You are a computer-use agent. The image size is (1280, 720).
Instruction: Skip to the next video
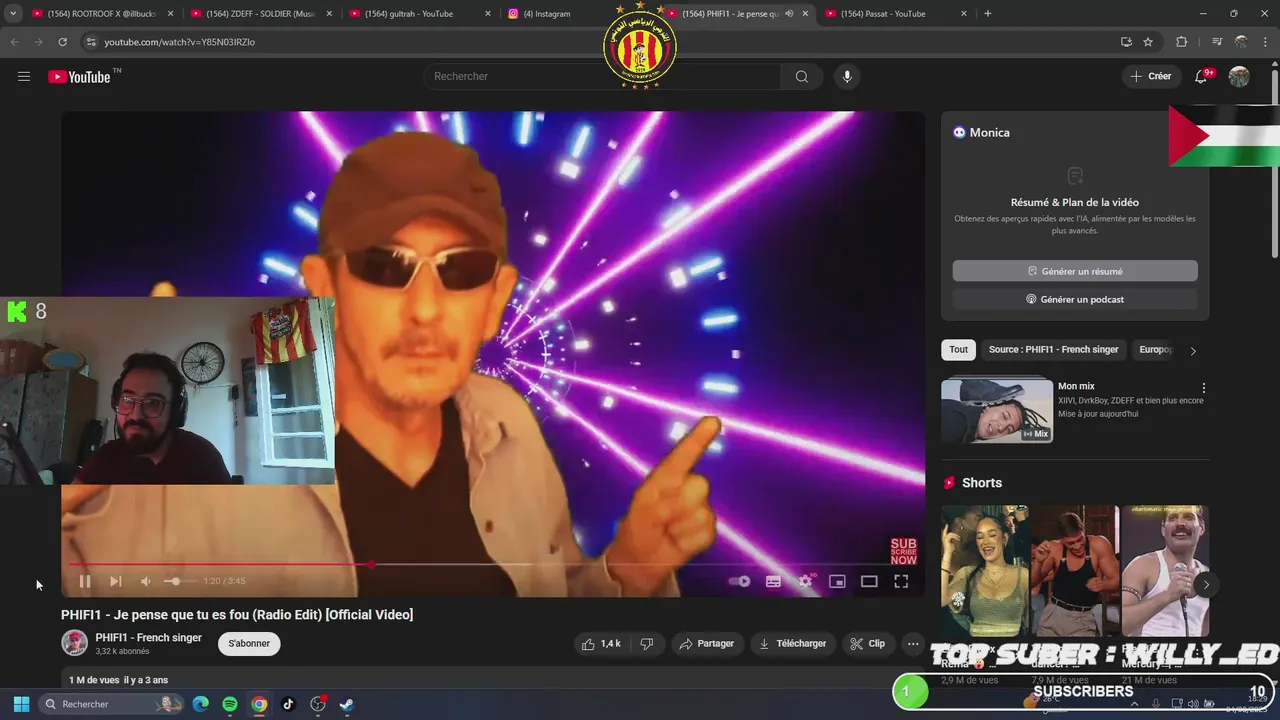(x=115, y=581)
